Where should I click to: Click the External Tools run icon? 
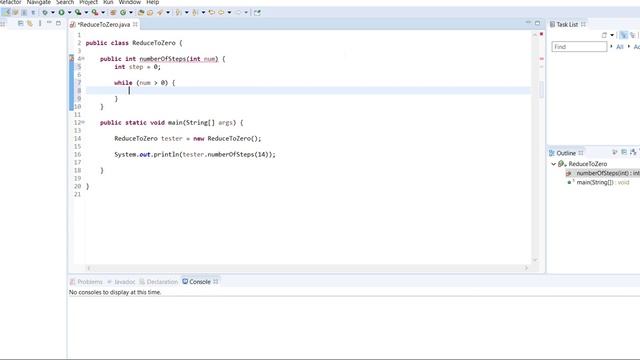point(95,12)
